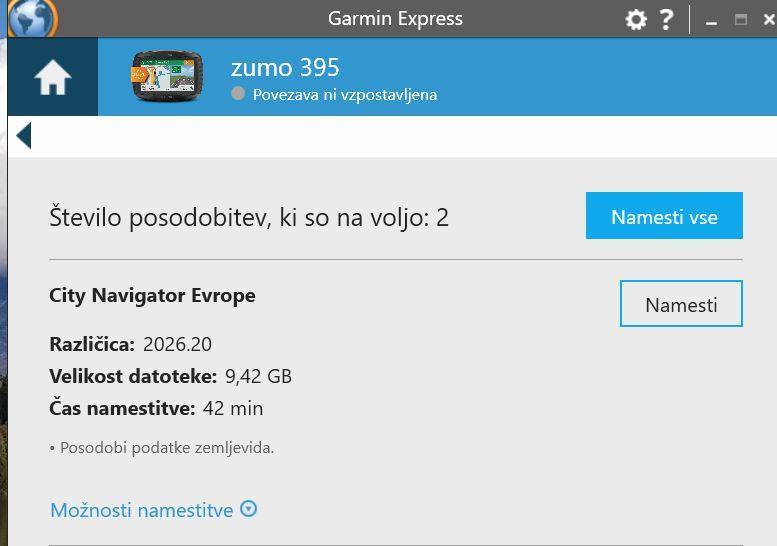Install City Navigator Evrope with Namesti
Viewport: 777px width, 546px height.
(681, 304)
